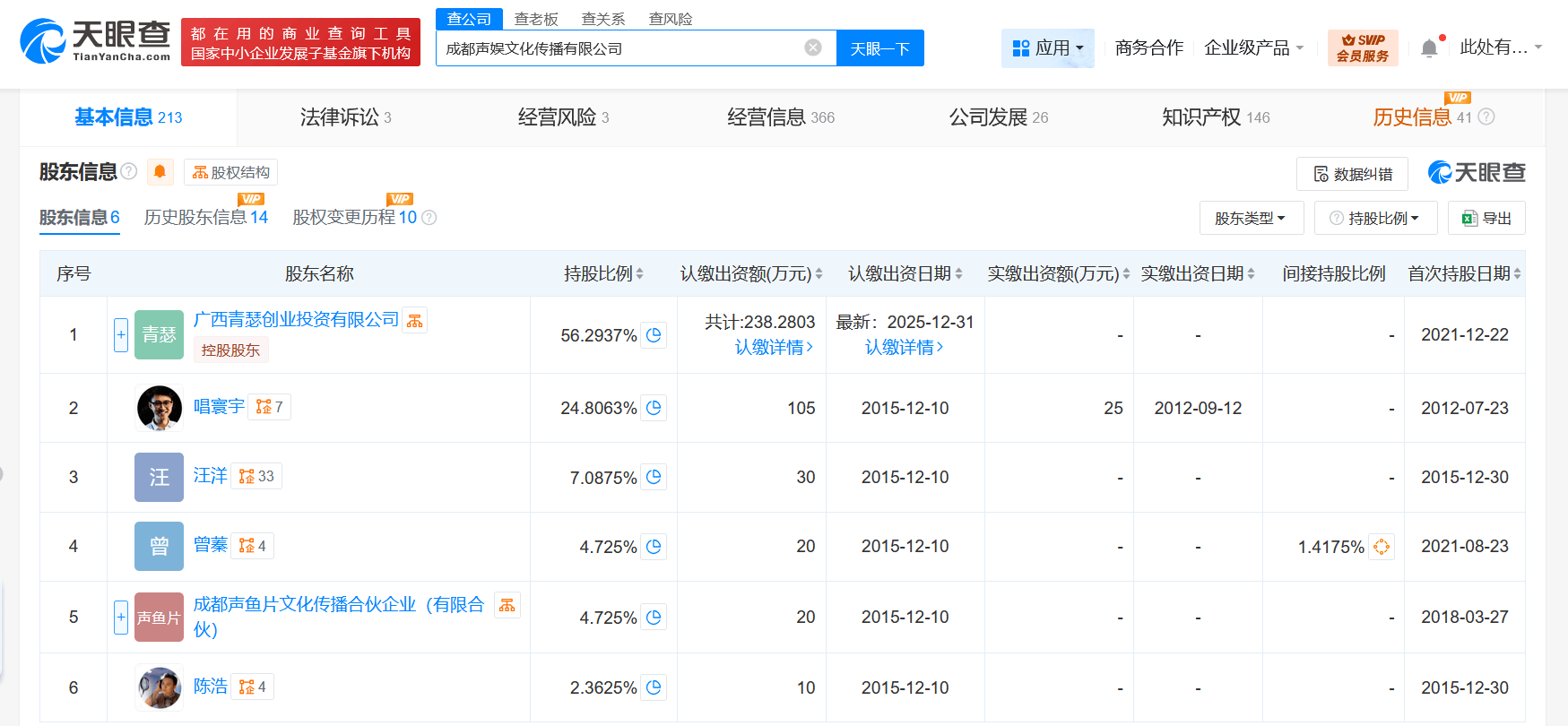Click the company search input field
1568x726 pixels.
click(619, 48)
